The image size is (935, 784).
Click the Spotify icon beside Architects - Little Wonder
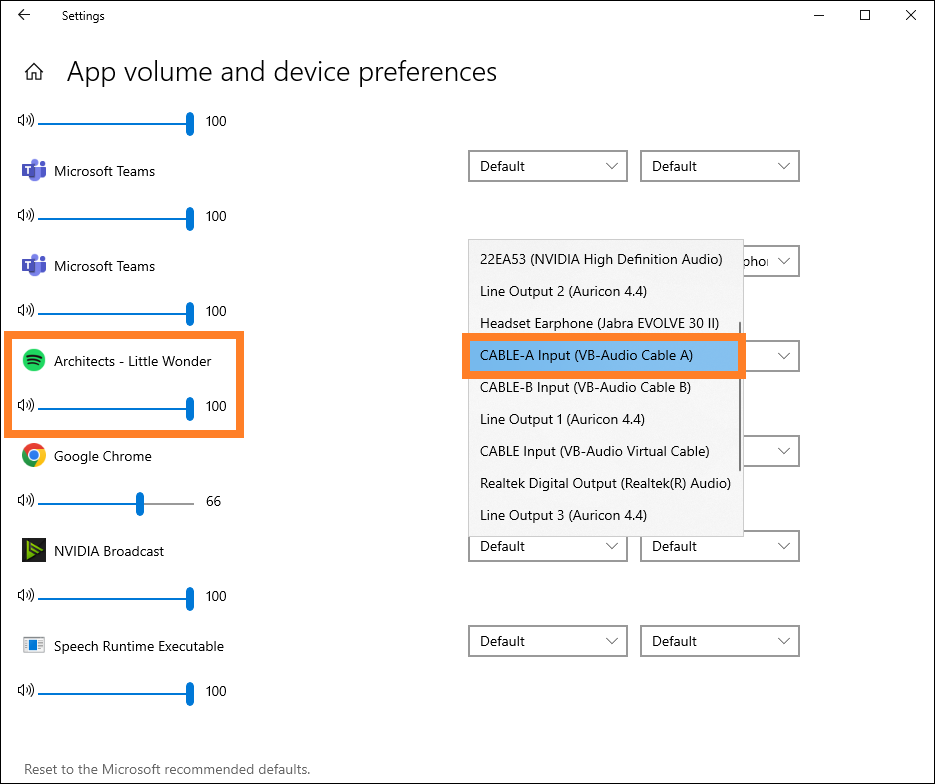tap(34, 361)
